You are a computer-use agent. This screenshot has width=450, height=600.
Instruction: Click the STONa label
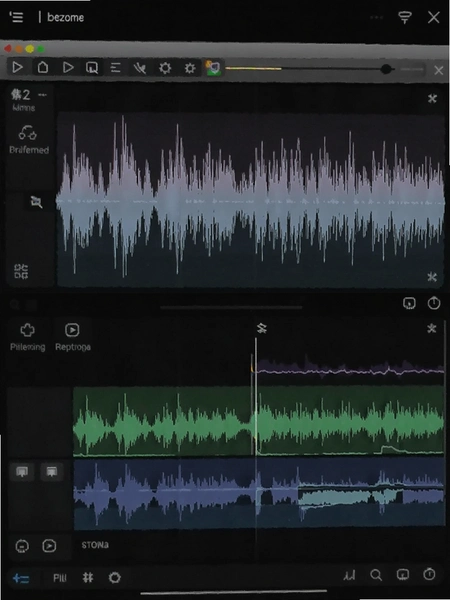(95, 545)
